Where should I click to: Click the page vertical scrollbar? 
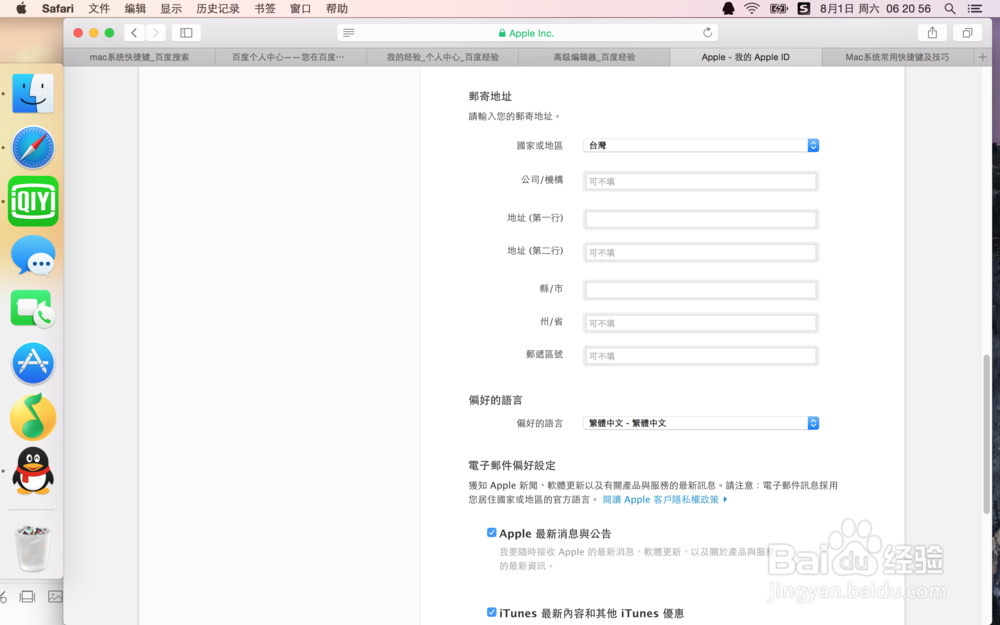tap(987, 434)
